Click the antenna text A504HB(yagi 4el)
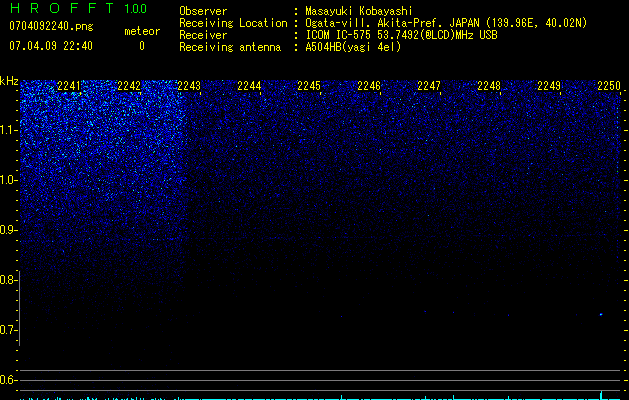Image resolution: width=629 pixels, height=400 pixels. [353, 47]
